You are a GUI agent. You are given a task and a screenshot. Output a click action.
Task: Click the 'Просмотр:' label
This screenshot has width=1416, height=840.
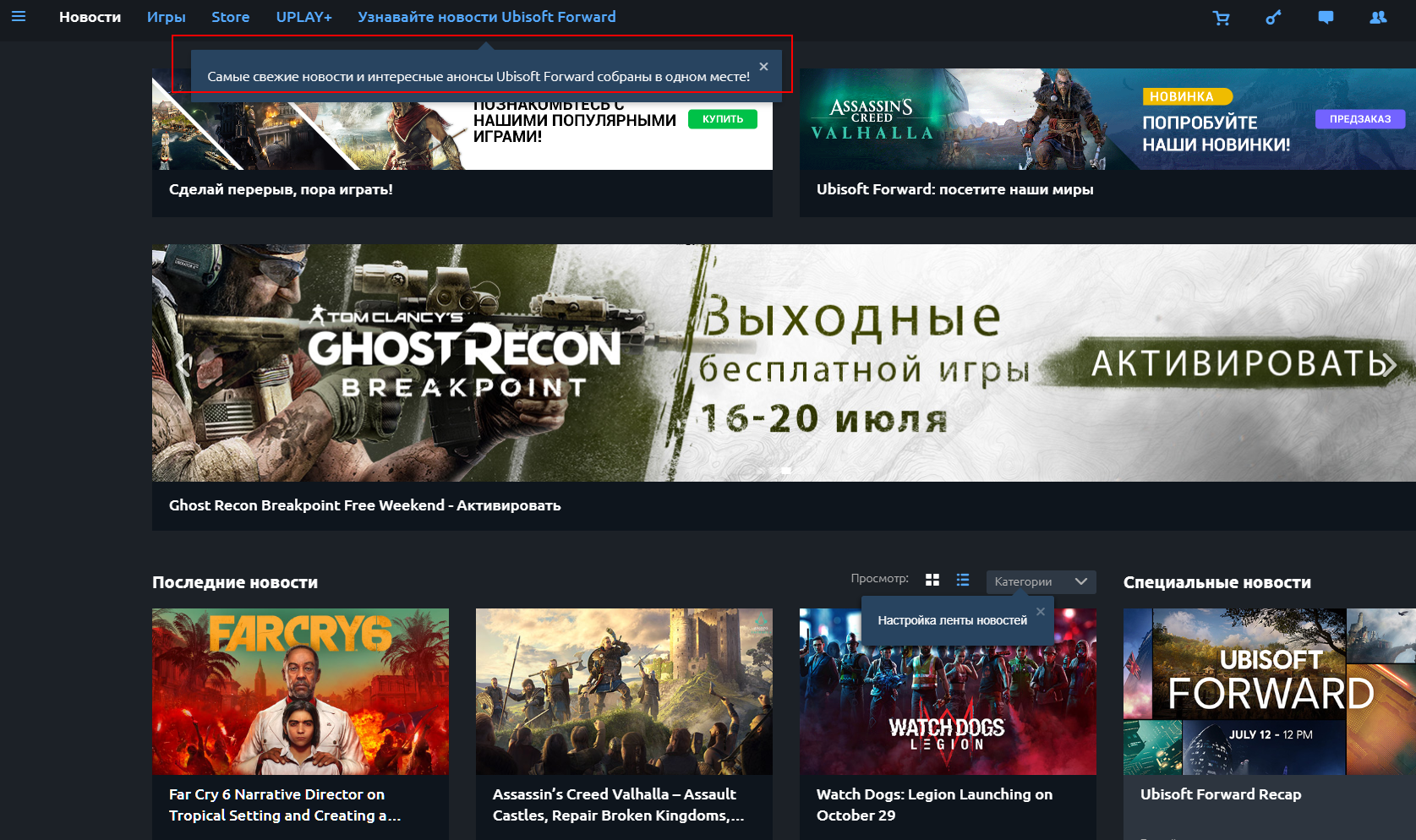[879, 579]
